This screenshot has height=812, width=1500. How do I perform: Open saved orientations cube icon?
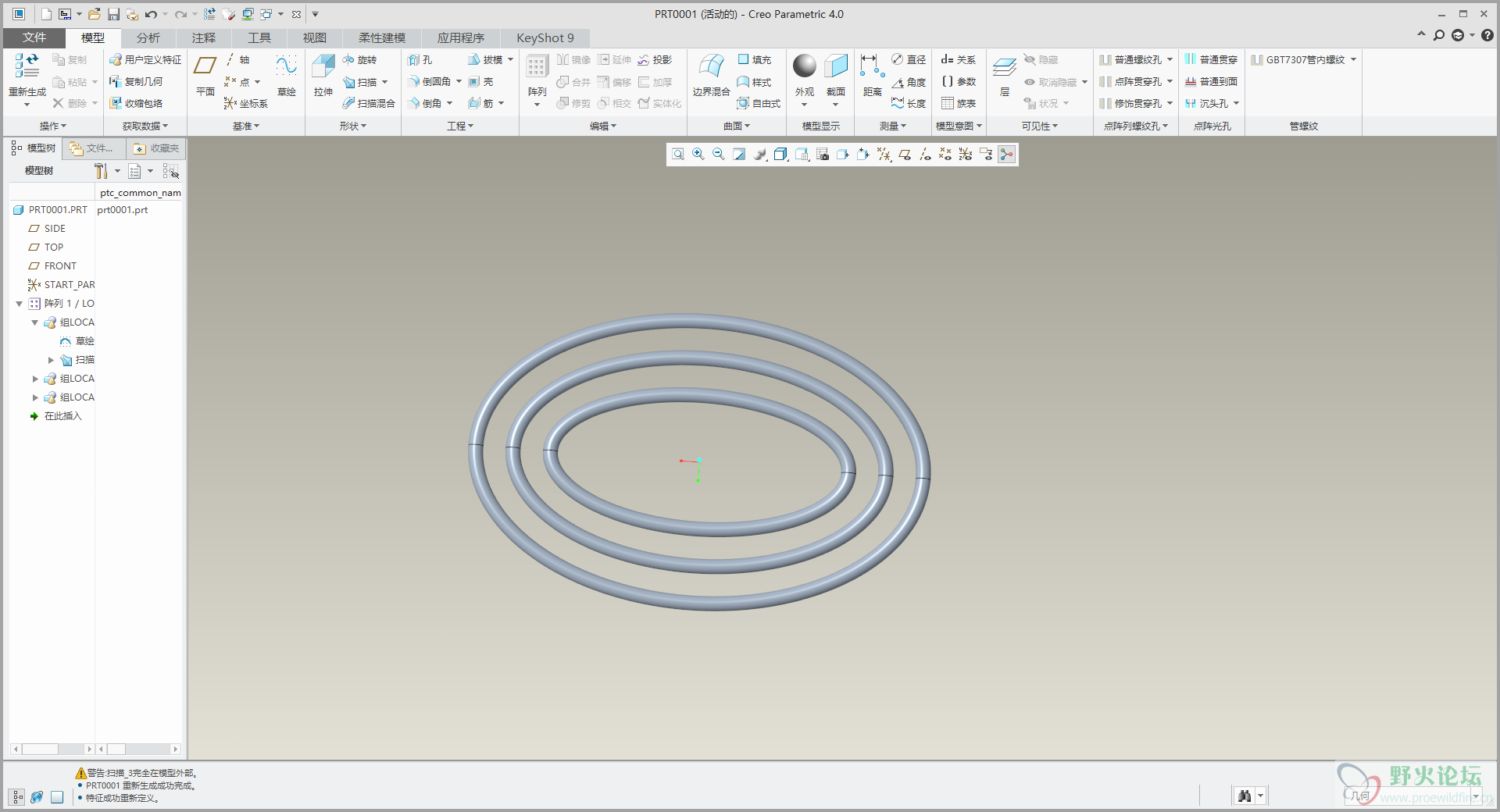point(802,155)
